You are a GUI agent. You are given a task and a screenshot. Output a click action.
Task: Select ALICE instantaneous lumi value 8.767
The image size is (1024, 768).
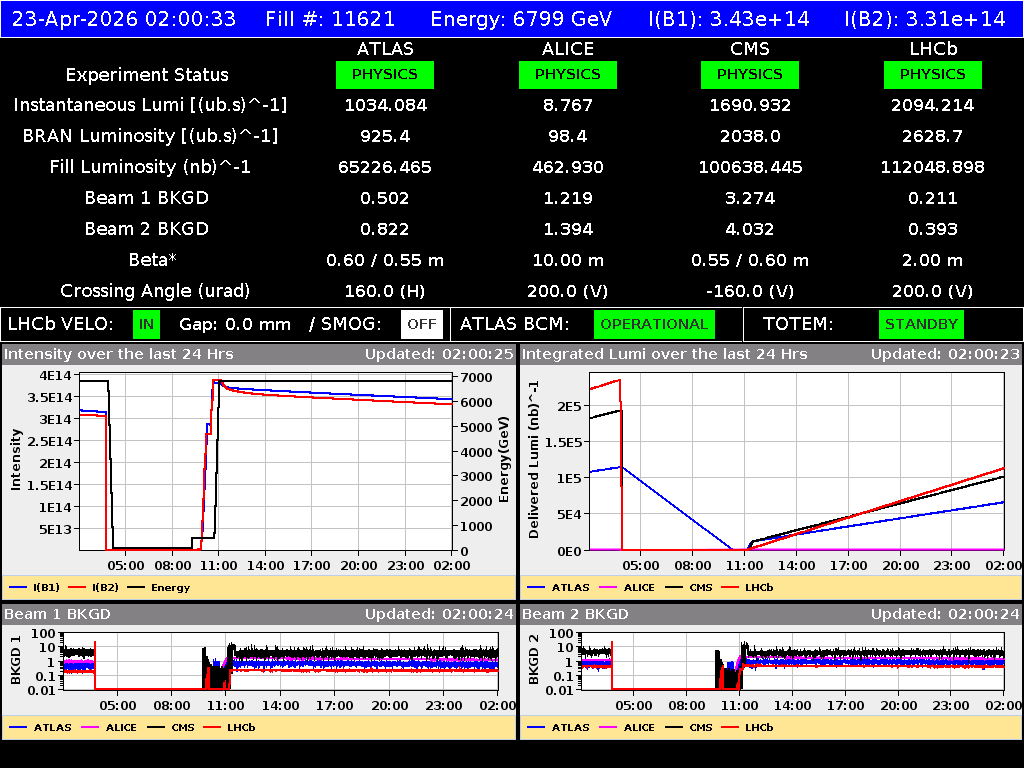[x=568, y=105]
